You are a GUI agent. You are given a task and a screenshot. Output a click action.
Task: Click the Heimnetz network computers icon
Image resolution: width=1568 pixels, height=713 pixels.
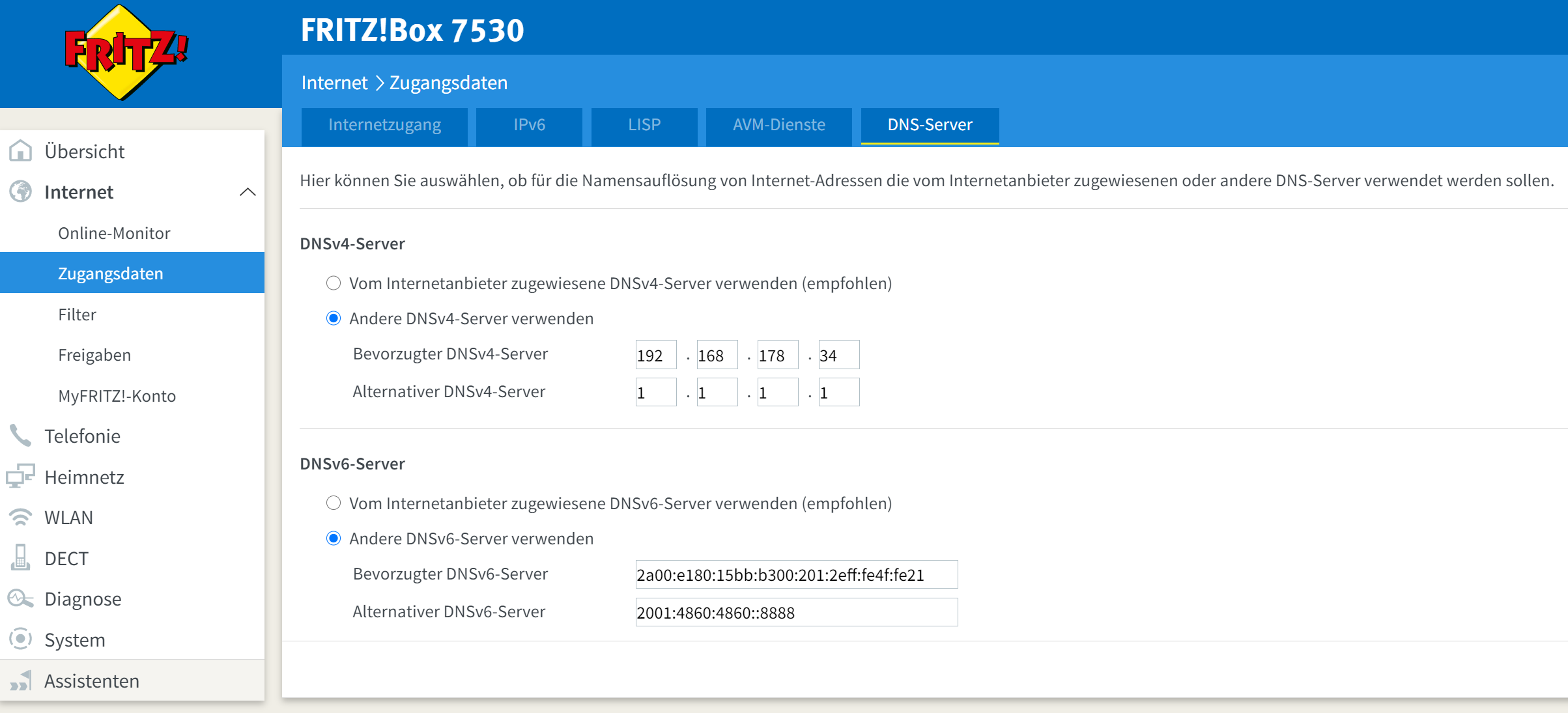(x=21, y=477)
